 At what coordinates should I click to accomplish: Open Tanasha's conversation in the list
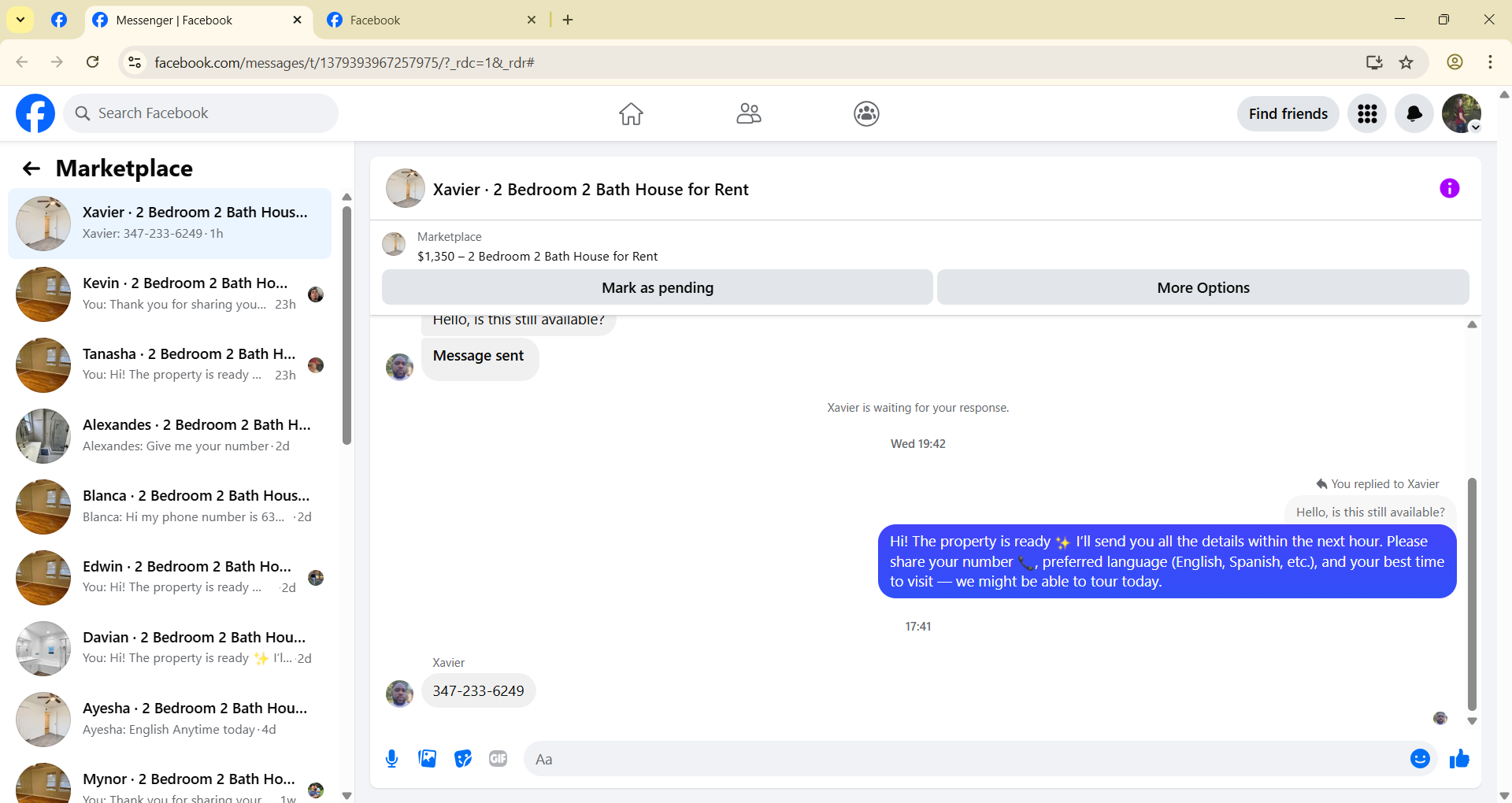coord(169,365)
